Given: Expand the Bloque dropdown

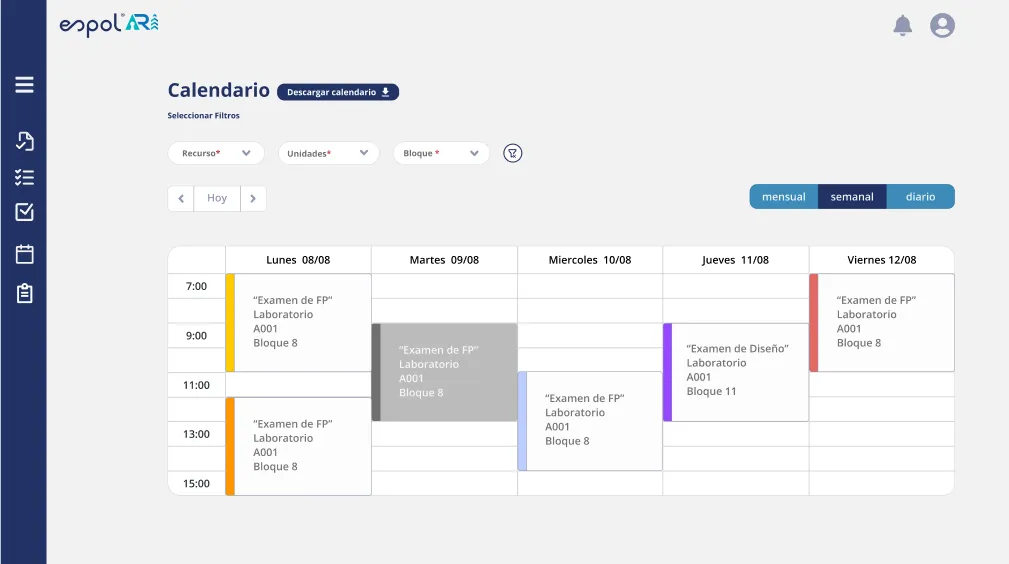Looking at the screenshot, I should pos(441,153).
